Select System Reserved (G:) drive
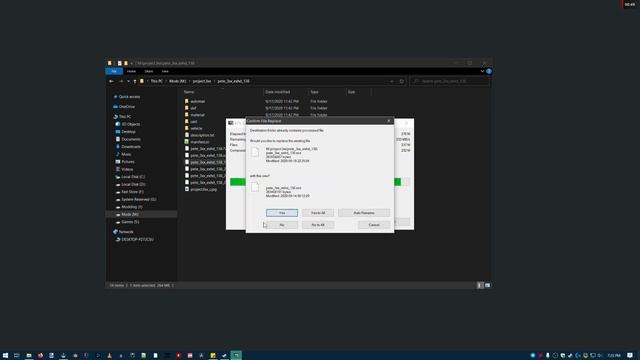This screenshot has height=360, width=640. (138, 199)
